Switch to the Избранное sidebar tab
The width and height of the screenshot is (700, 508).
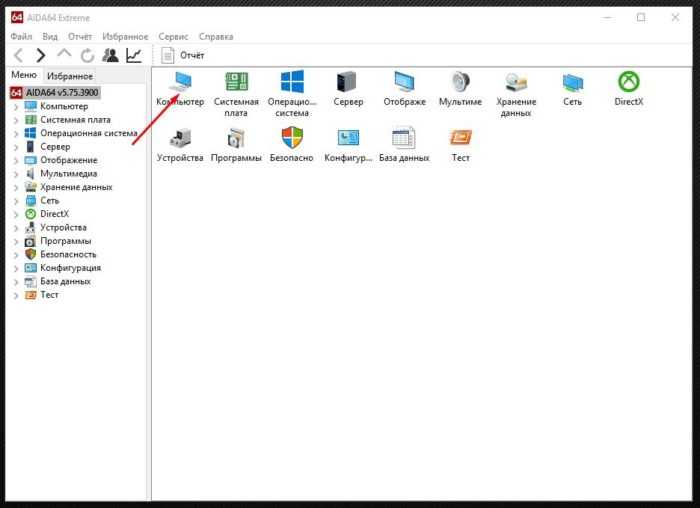coord(70,76)
